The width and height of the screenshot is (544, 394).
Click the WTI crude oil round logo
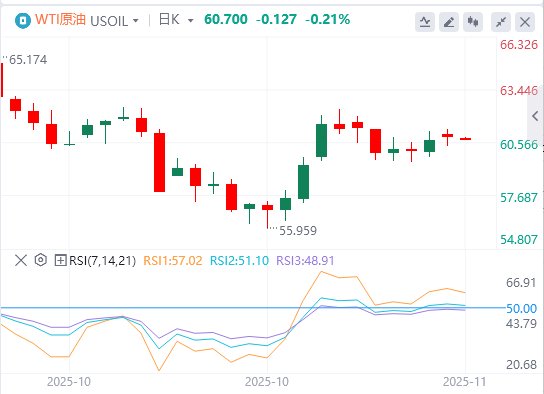[x=23, y=21]
